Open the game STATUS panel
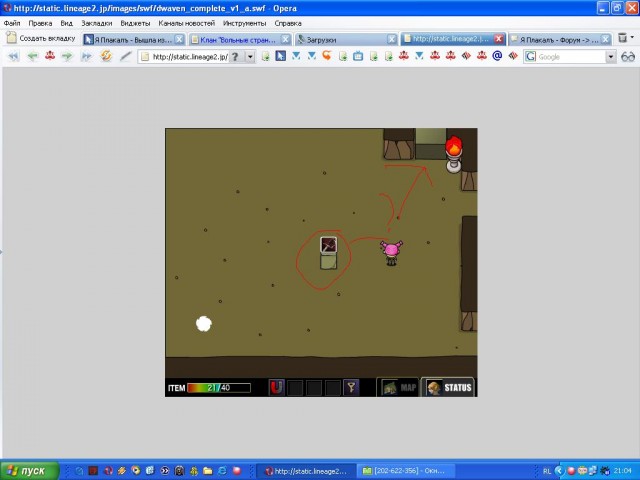The width and height of the screenshot is (640, 480). (448, 387)
